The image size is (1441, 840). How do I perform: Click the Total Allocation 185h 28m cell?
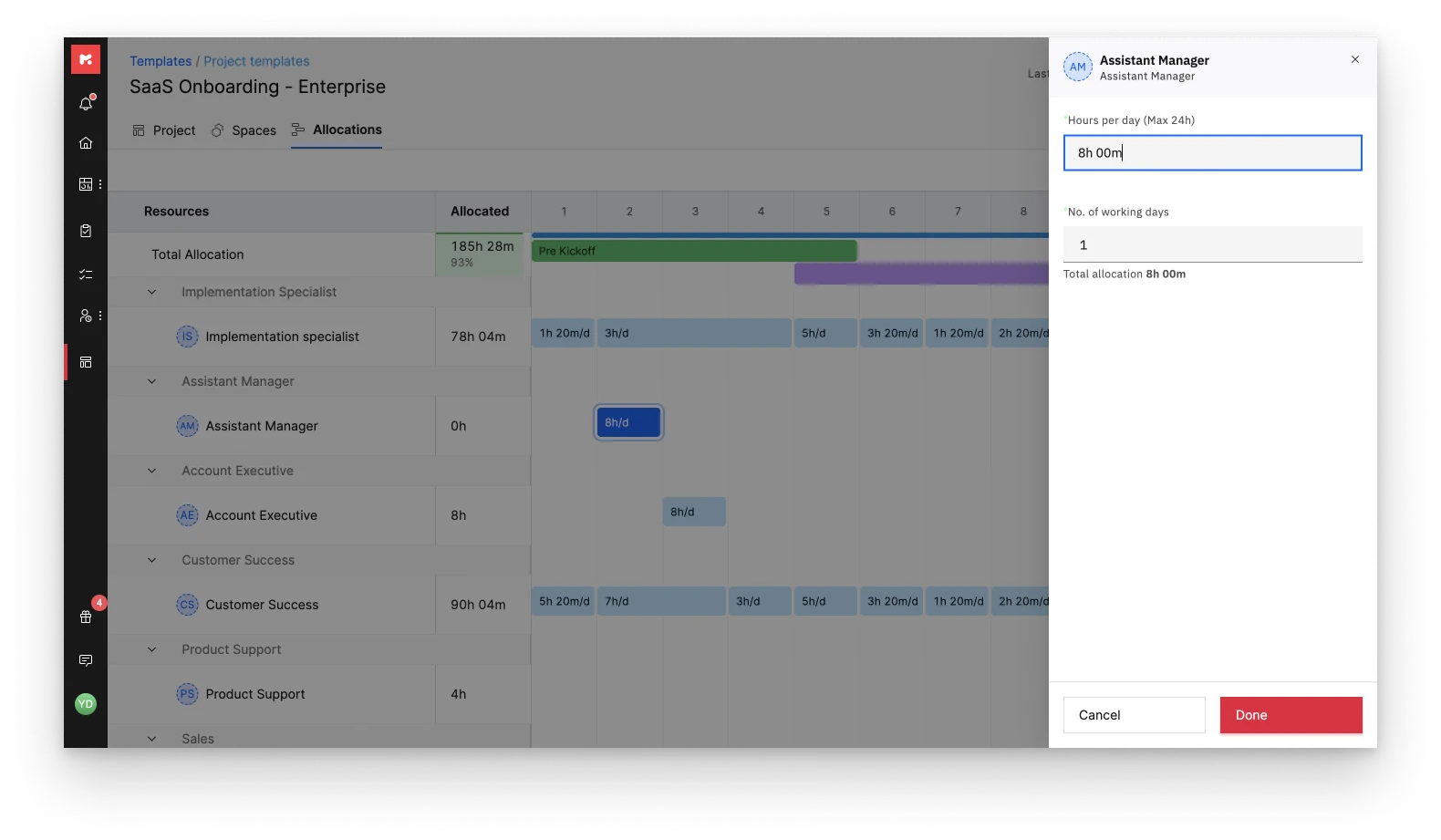coord(480,254)
